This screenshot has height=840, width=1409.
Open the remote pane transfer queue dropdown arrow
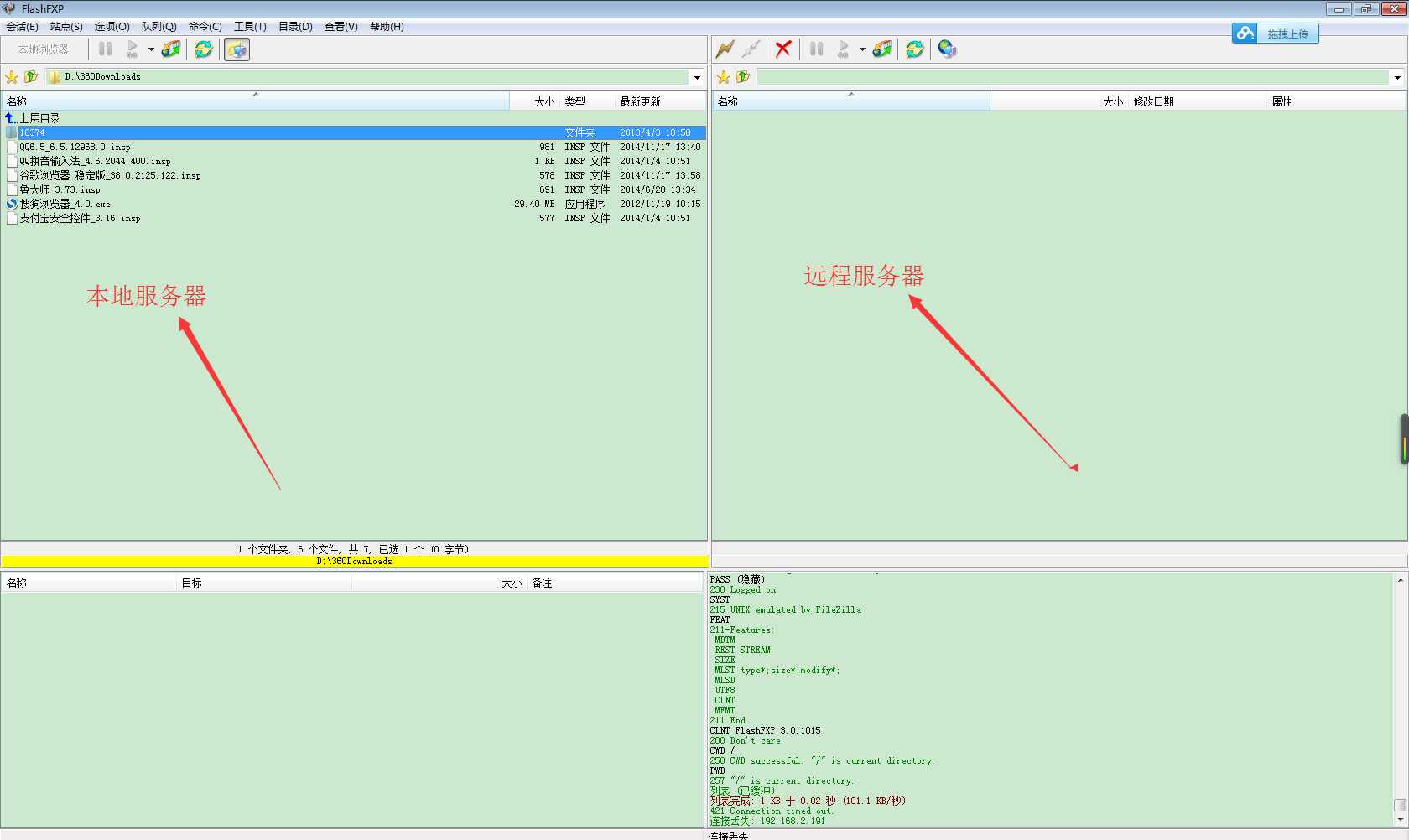(862, 49)
